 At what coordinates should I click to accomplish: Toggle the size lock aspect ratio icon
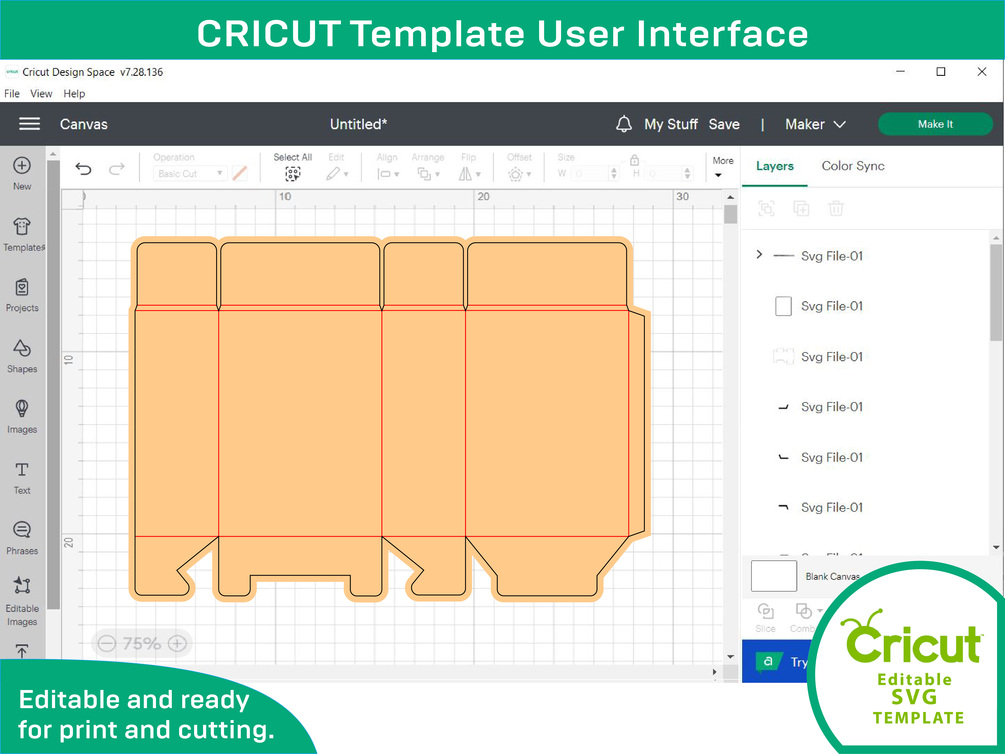[635, 159]
